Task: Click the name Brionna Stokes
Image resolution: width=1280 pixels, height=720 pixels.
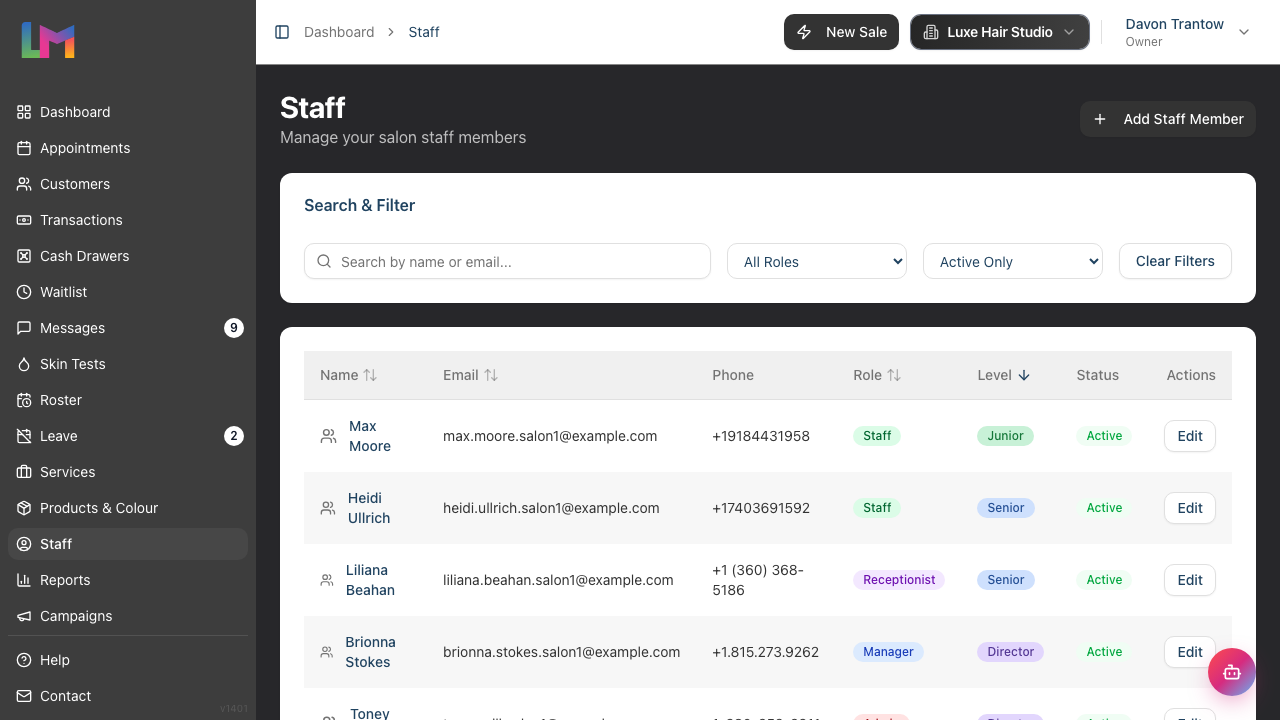Action: click(x=370, y=652)
